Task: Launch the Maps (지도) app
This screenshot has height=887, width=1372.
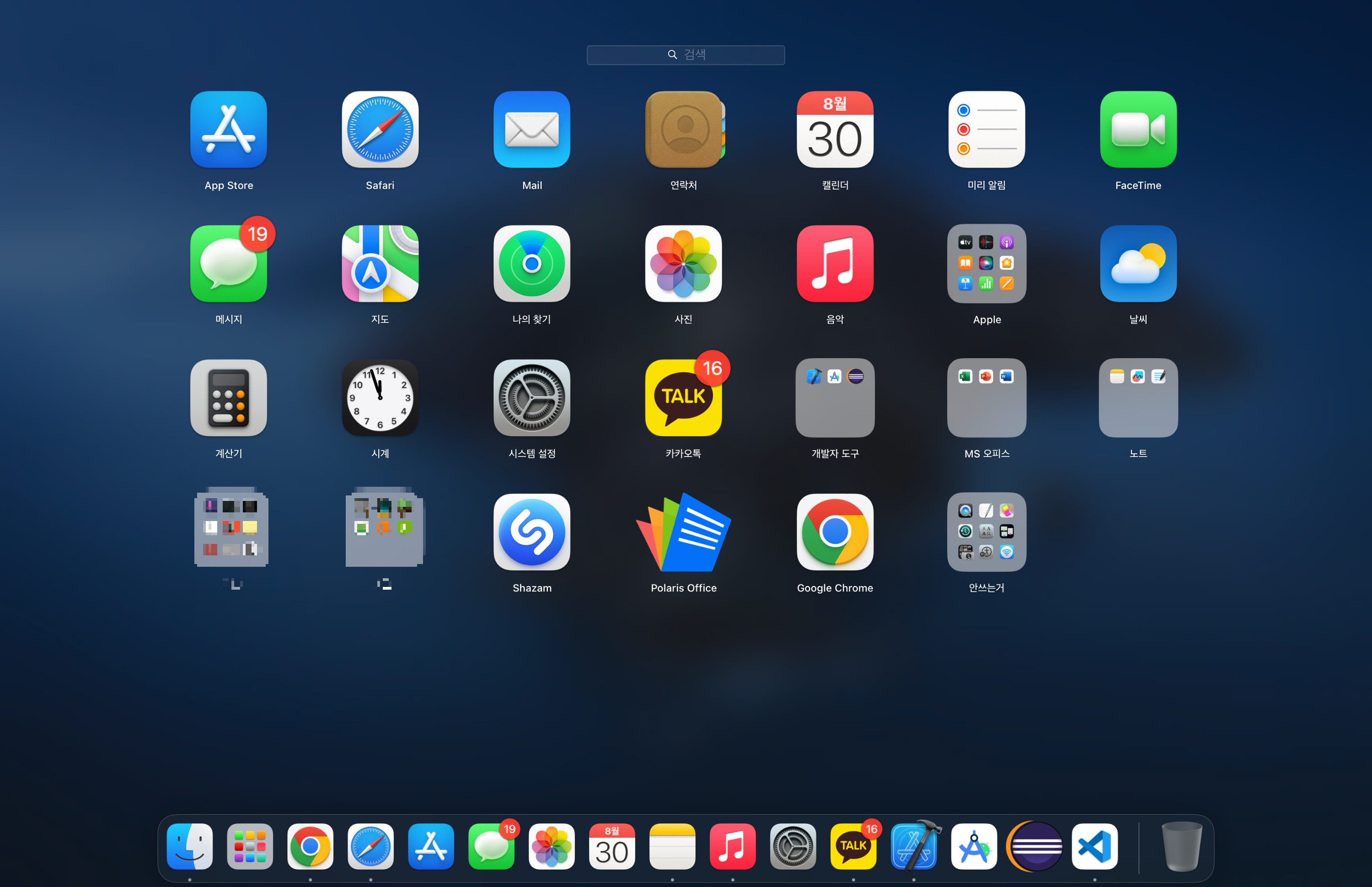Action: 380,263
